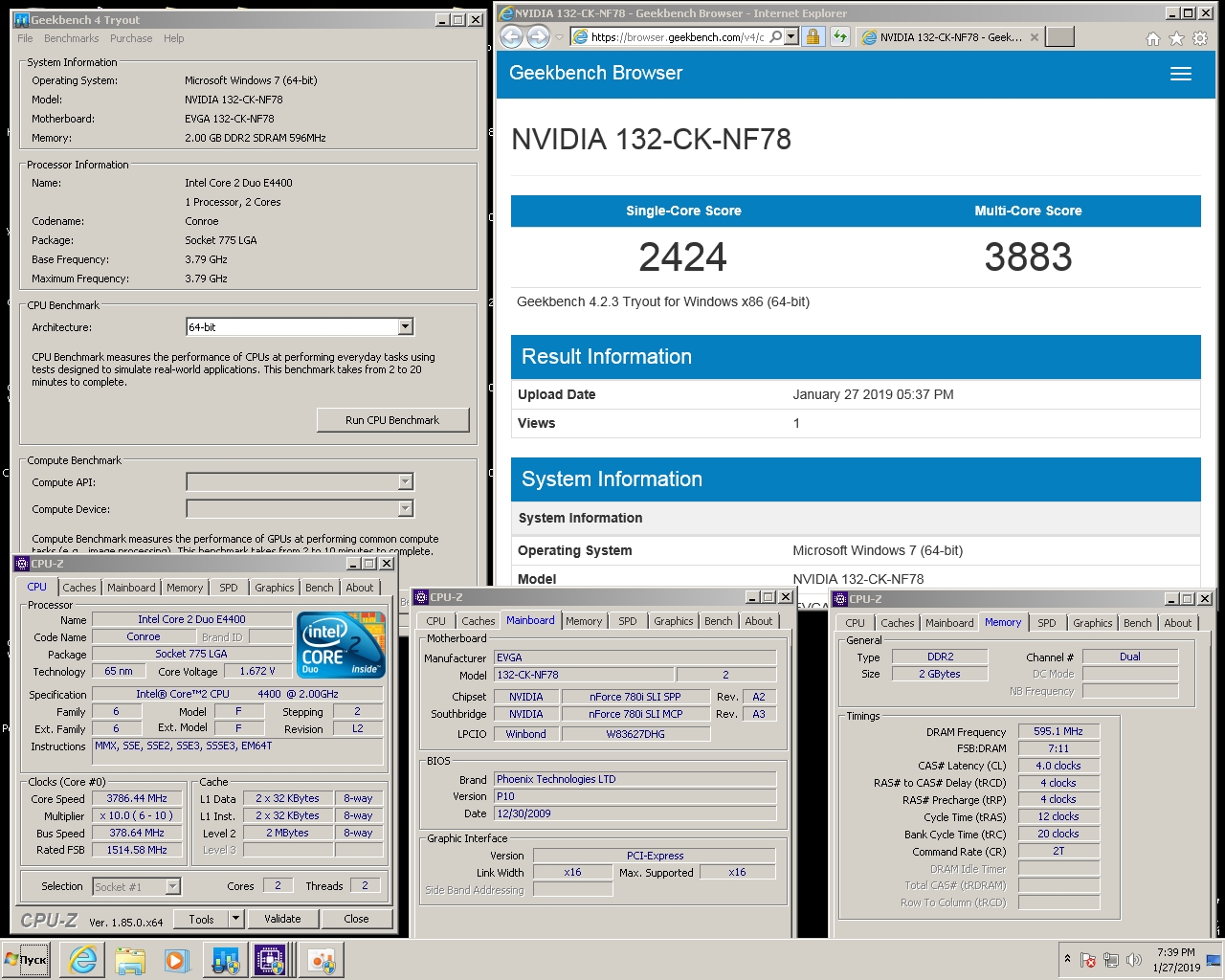Click the Action Center flag tray icon
The width and height of the screenshot is (1225, 980).
(1088, 960)
